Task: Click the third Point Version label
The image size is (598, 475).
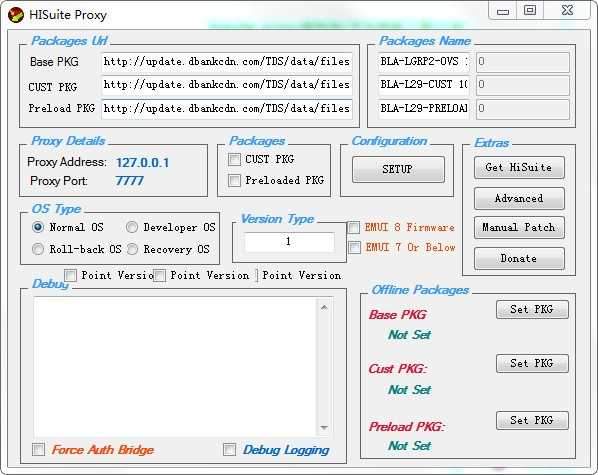Action: tap(302, 275)
